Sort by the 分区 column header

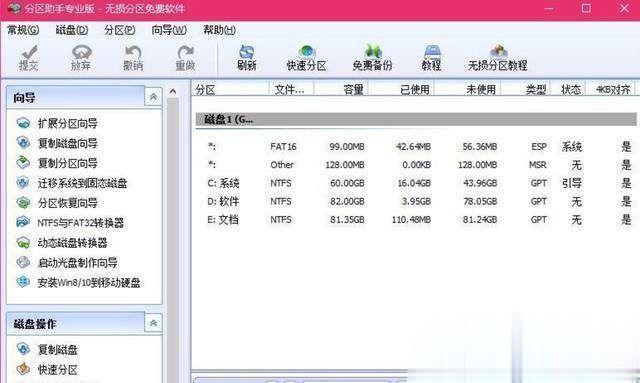click(231, 89)
